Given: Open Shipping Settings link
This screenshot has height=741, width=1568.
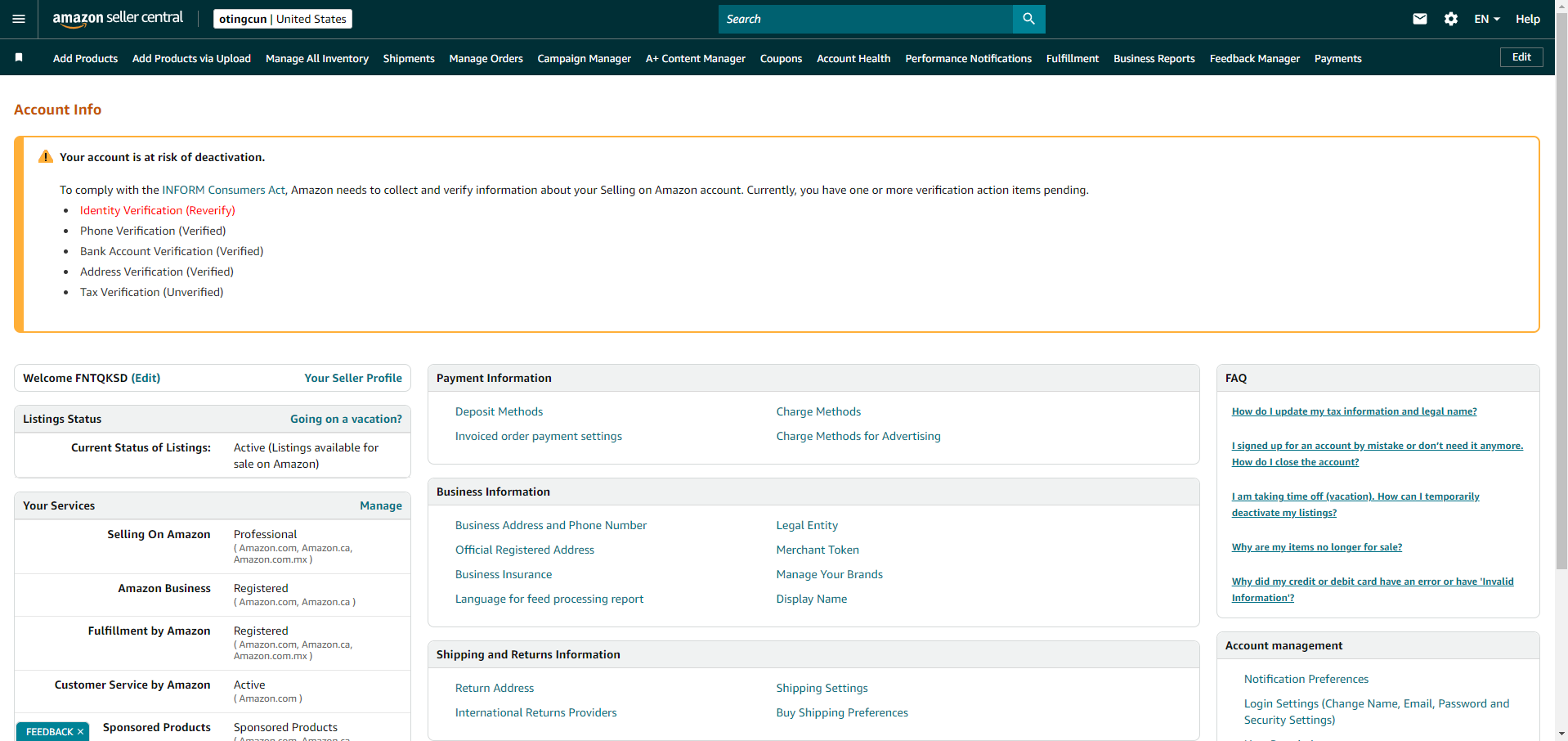Looking at the screenshot, I should 822,688.
